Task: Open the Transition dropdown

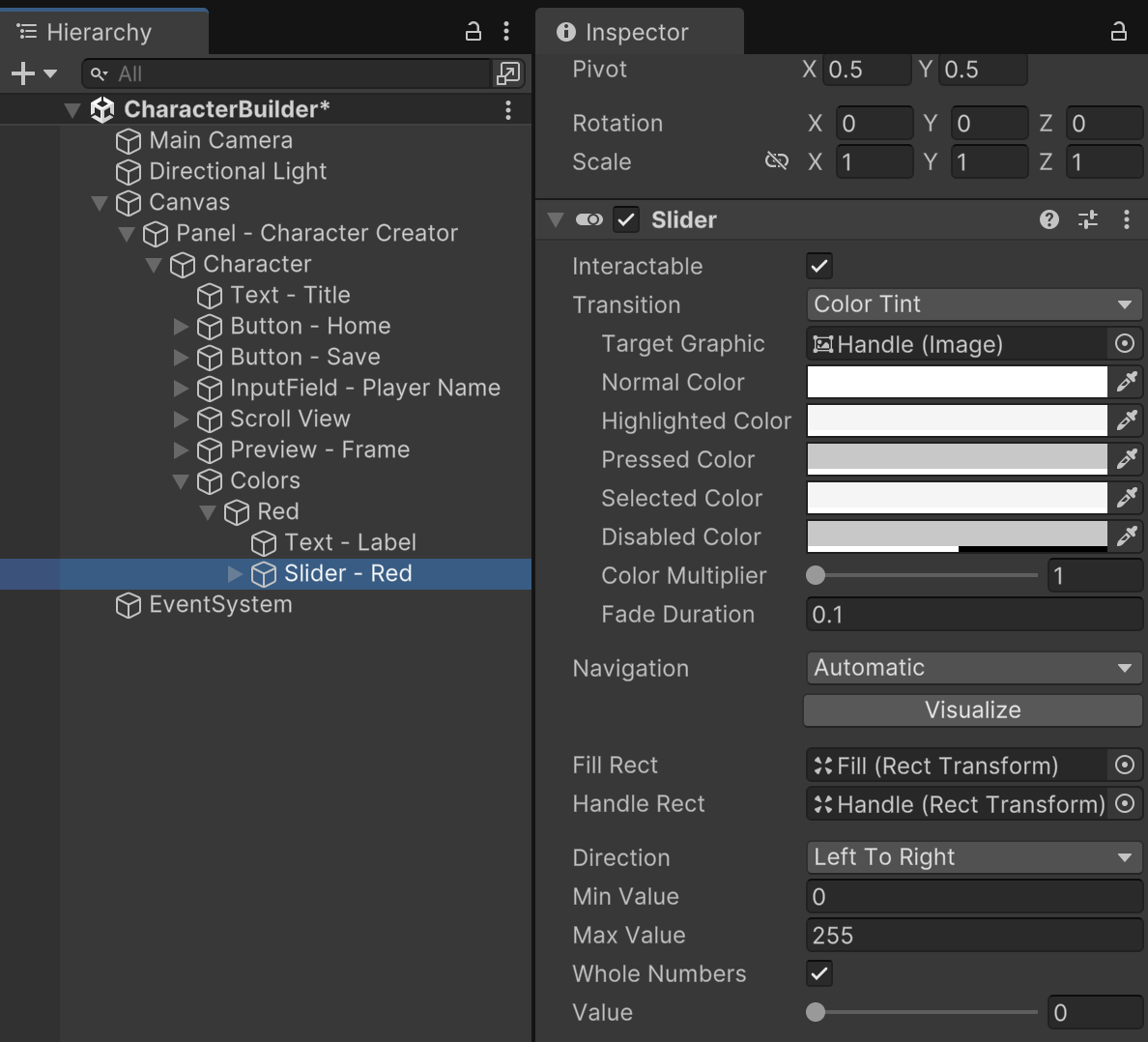Action: coord(973,304)
